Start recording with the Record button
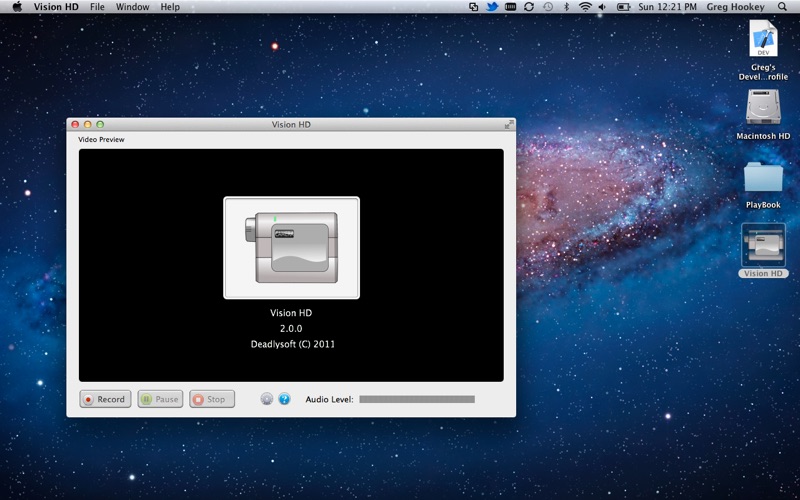800x500 pixels. pyautogui.click(x=105, y=399)
